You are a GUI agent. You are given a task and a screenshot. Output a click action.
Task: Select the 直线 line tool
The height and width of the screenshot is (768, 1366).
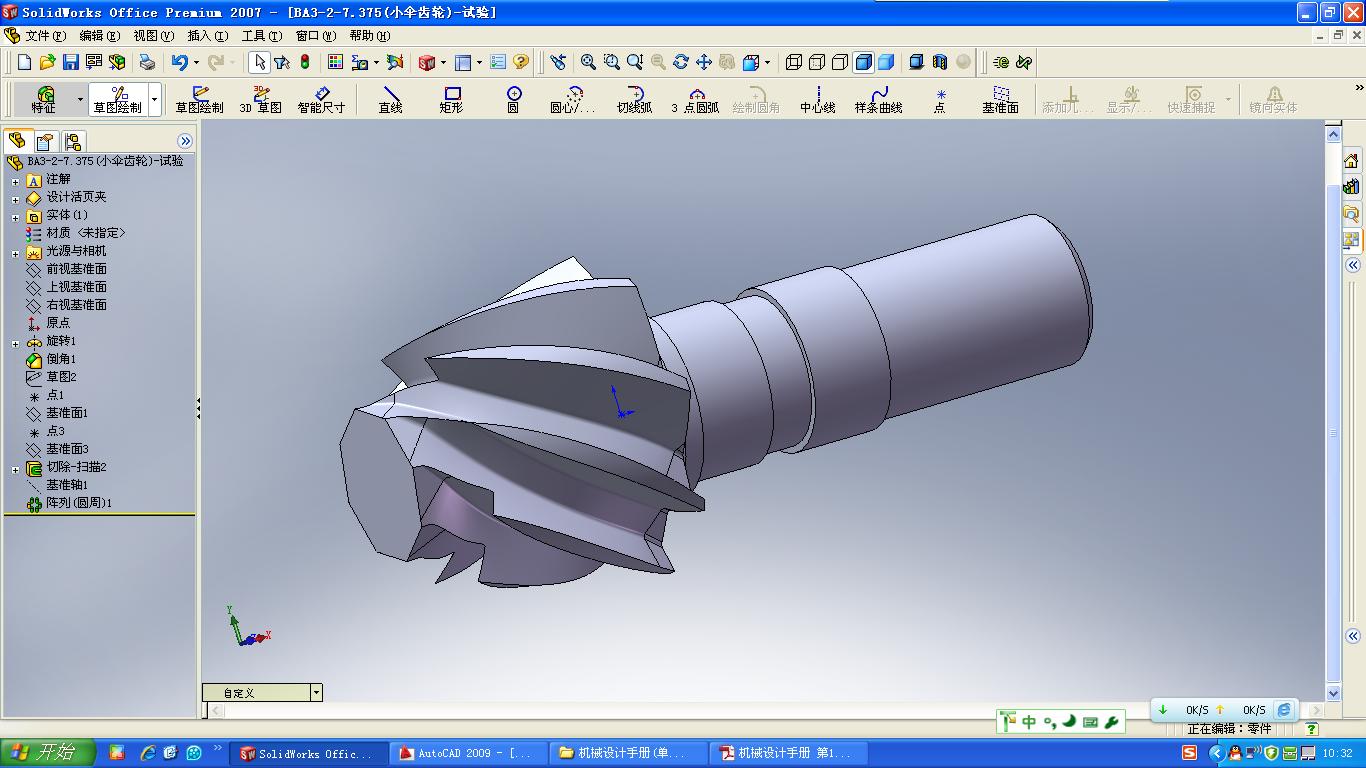[x=390, y=99]
